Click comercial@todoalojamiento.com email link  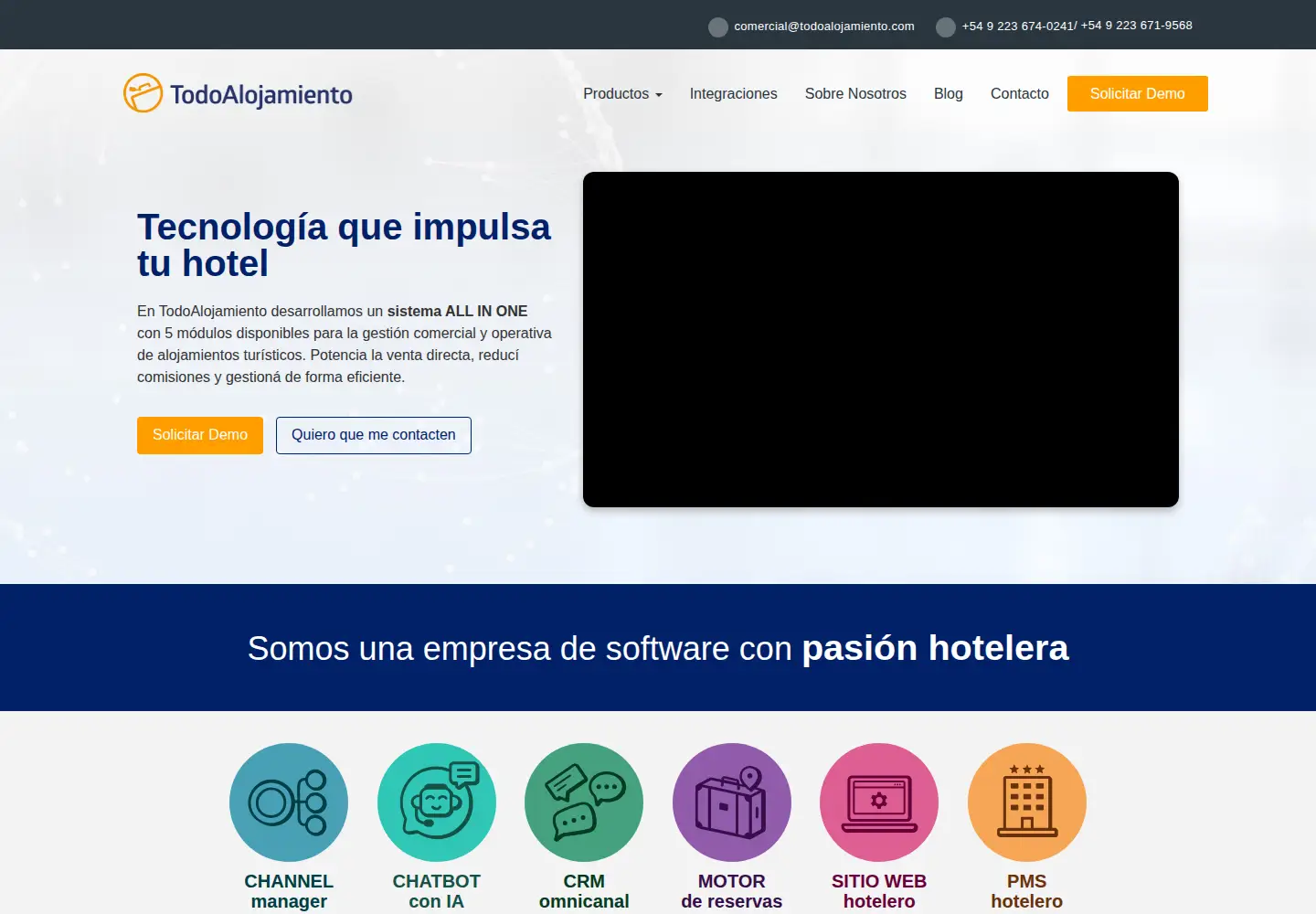coord(824,27)
